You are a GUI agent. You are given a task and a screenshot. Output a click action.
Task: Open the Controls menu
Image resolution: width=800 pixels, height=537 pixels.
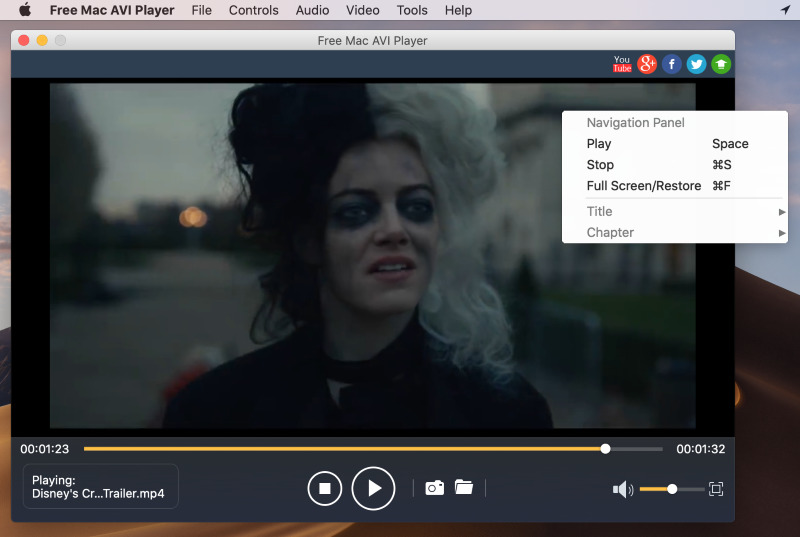click(x=254, y=10)
